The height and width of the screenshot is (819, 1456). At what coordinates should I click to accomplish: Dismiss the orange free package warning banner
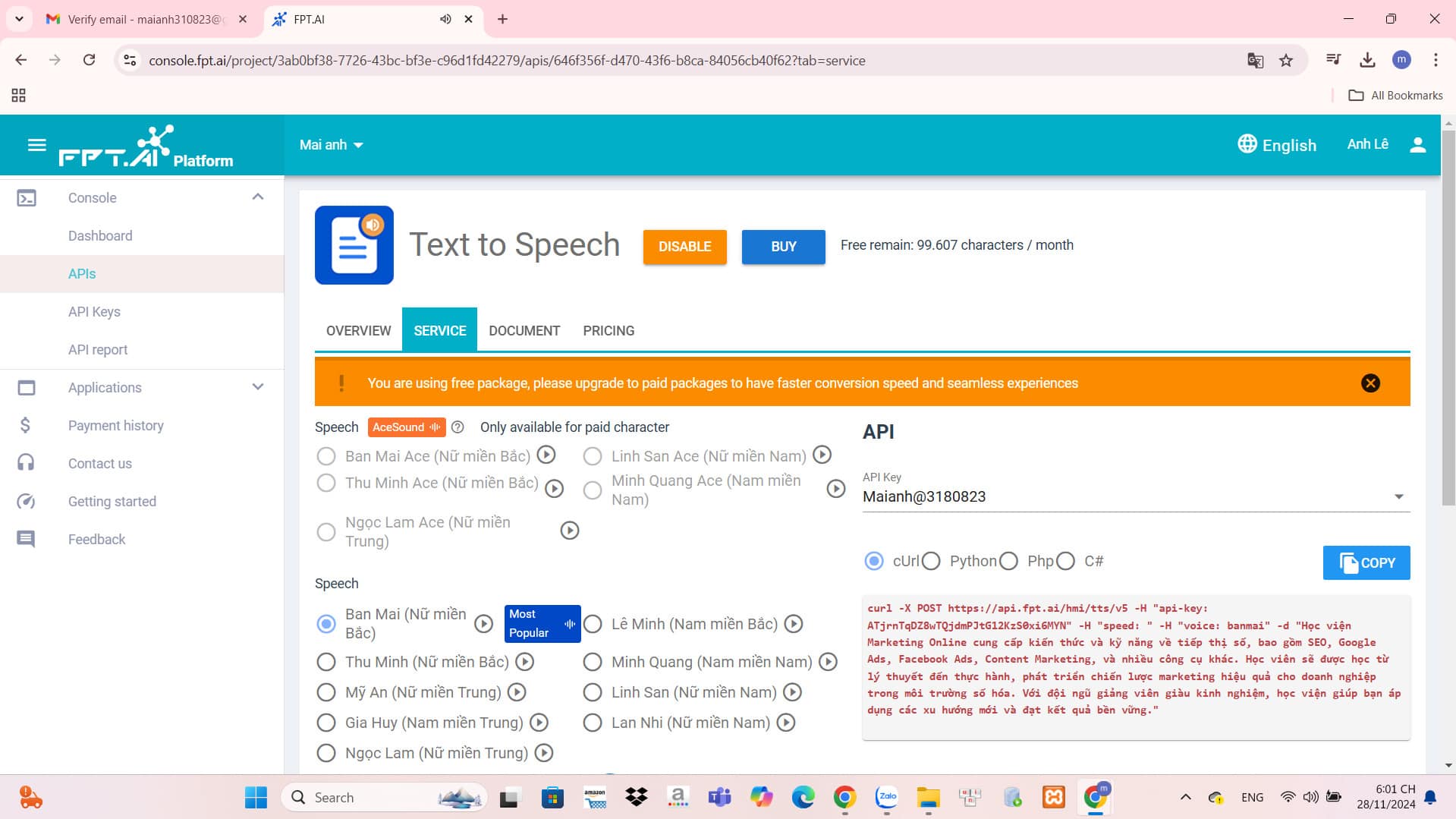click(x=1370, y=383)
